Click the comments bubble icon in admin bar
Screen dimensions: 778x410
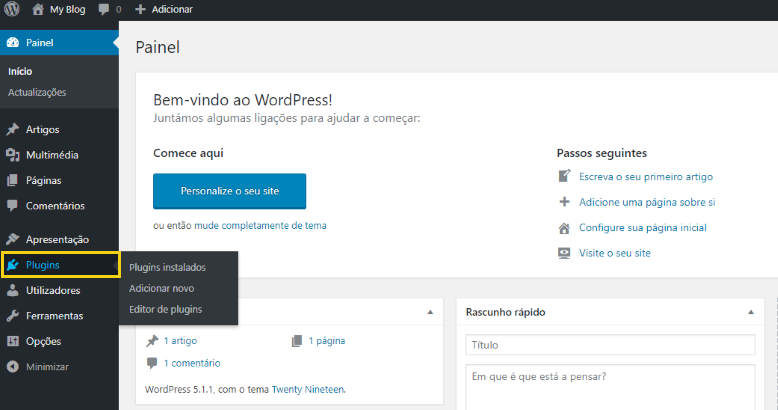pyautogui.click(x=104, y=9)
